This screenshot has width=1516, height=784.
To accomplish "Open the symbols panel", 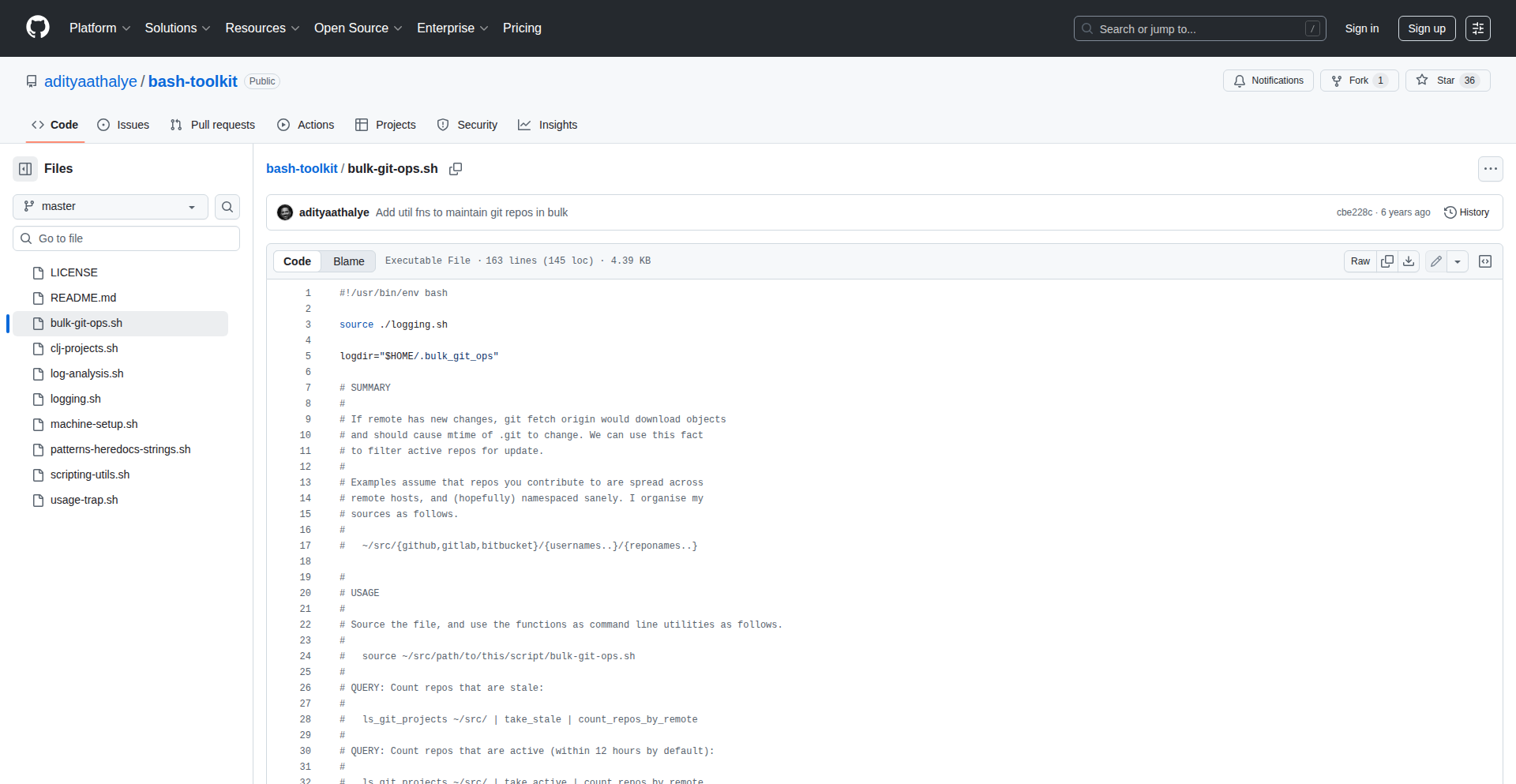I will coord(1485,261).
